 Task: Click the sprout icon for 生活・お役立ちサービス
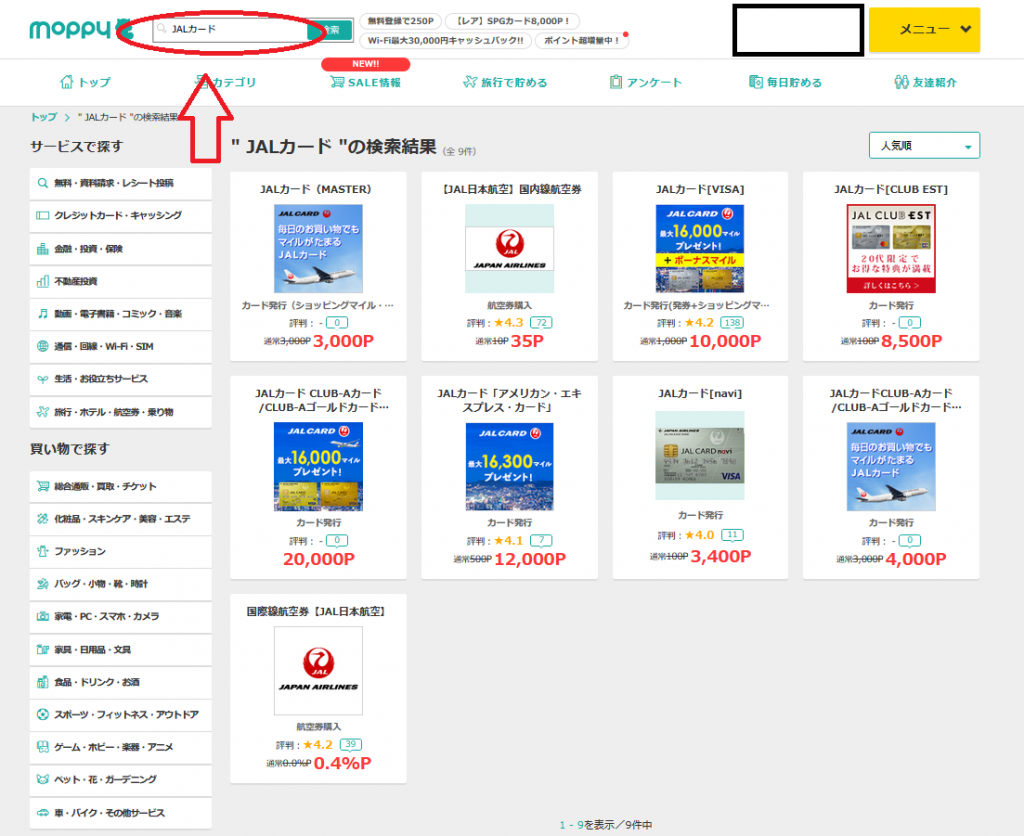[42, 379]
